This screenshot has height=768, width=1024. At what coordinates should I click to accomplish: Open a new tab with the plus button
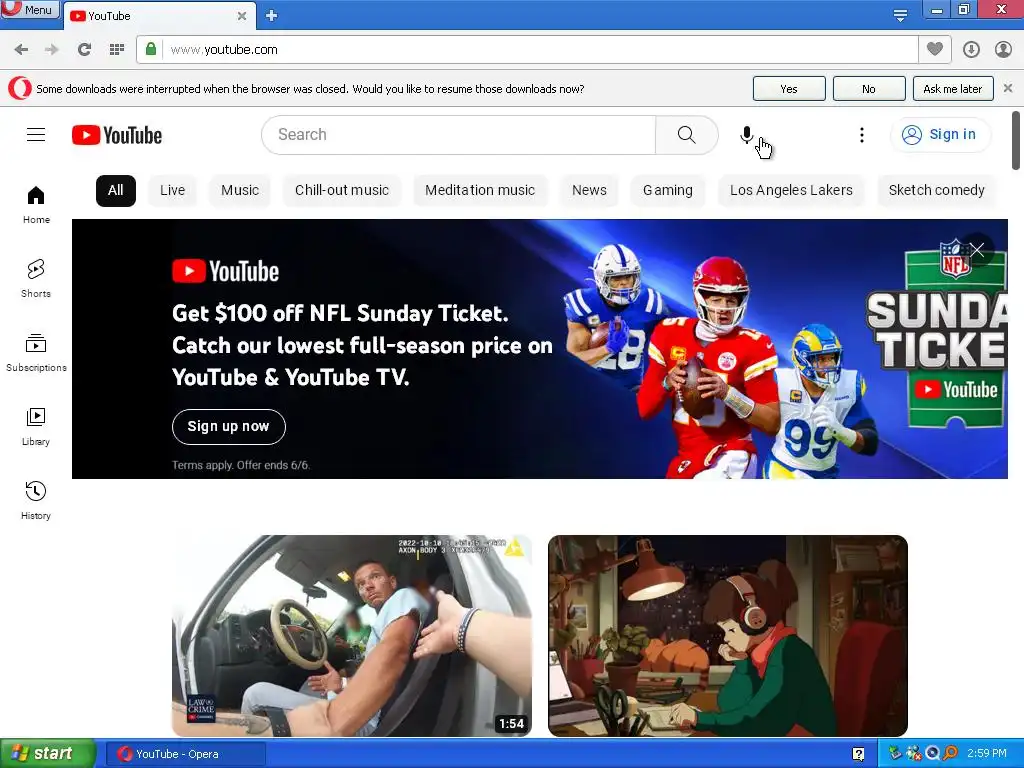click(272, 16)
